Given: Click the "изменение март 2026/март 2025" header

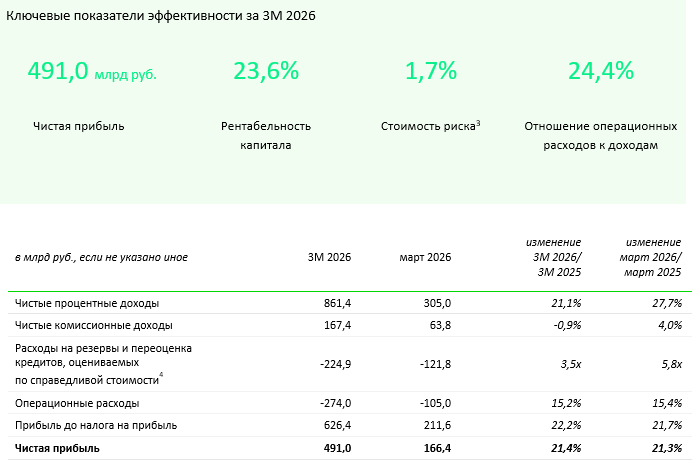Looking at the screenshot, I should (652, 257).
